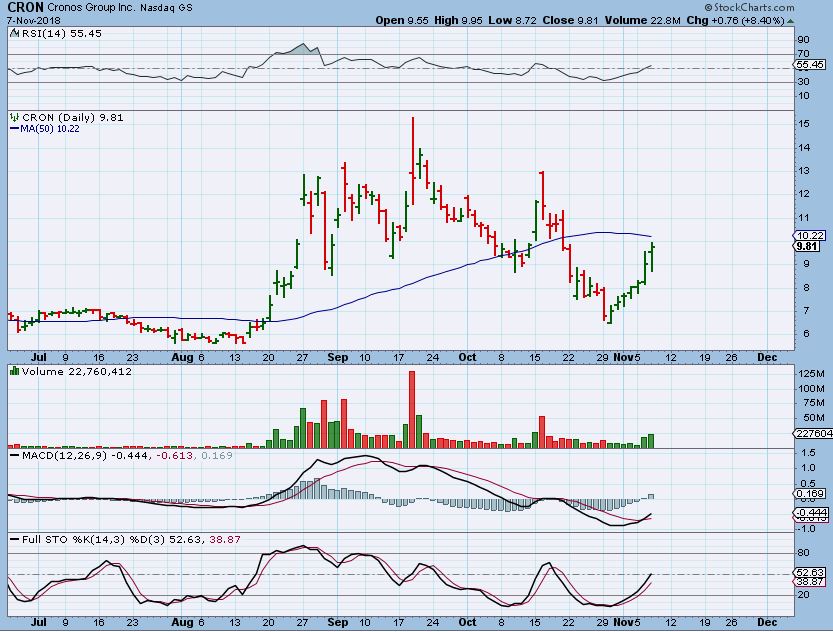Select the 10.22 moving average price label
Viewport: 833px width, 632px height.
[808, 235]
